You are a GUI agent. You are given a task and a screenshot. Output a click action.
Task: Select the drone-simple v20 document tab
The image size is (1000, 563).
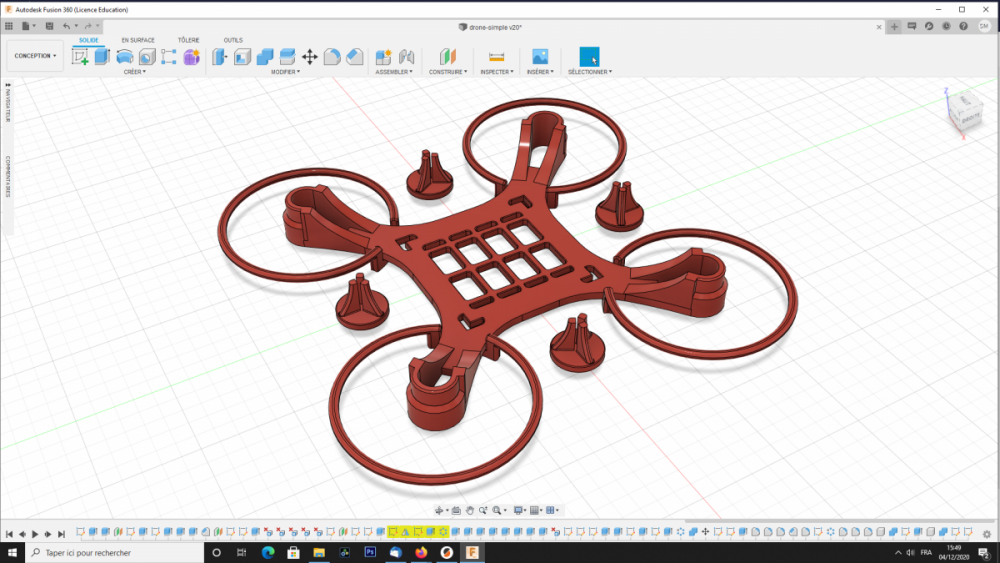coord(490,27)
